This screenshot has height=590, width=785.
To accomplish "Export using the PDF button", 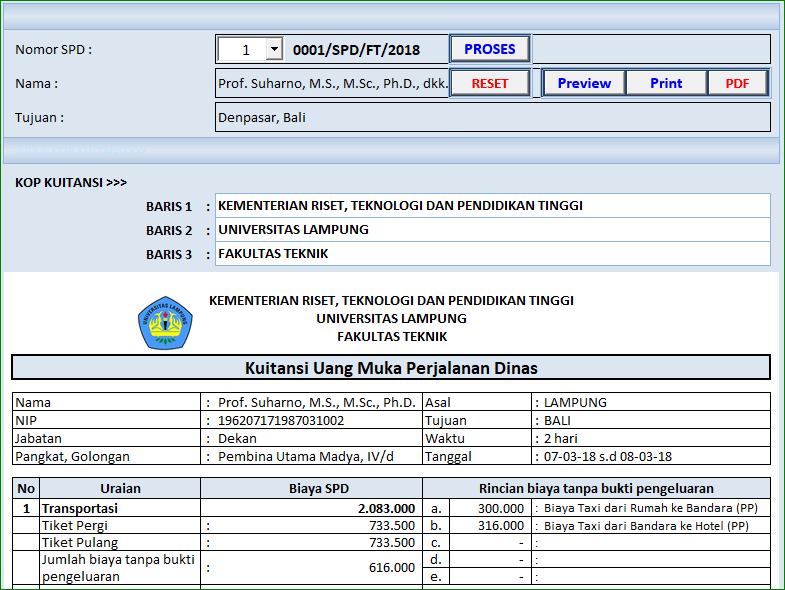I will pos(737,83).
